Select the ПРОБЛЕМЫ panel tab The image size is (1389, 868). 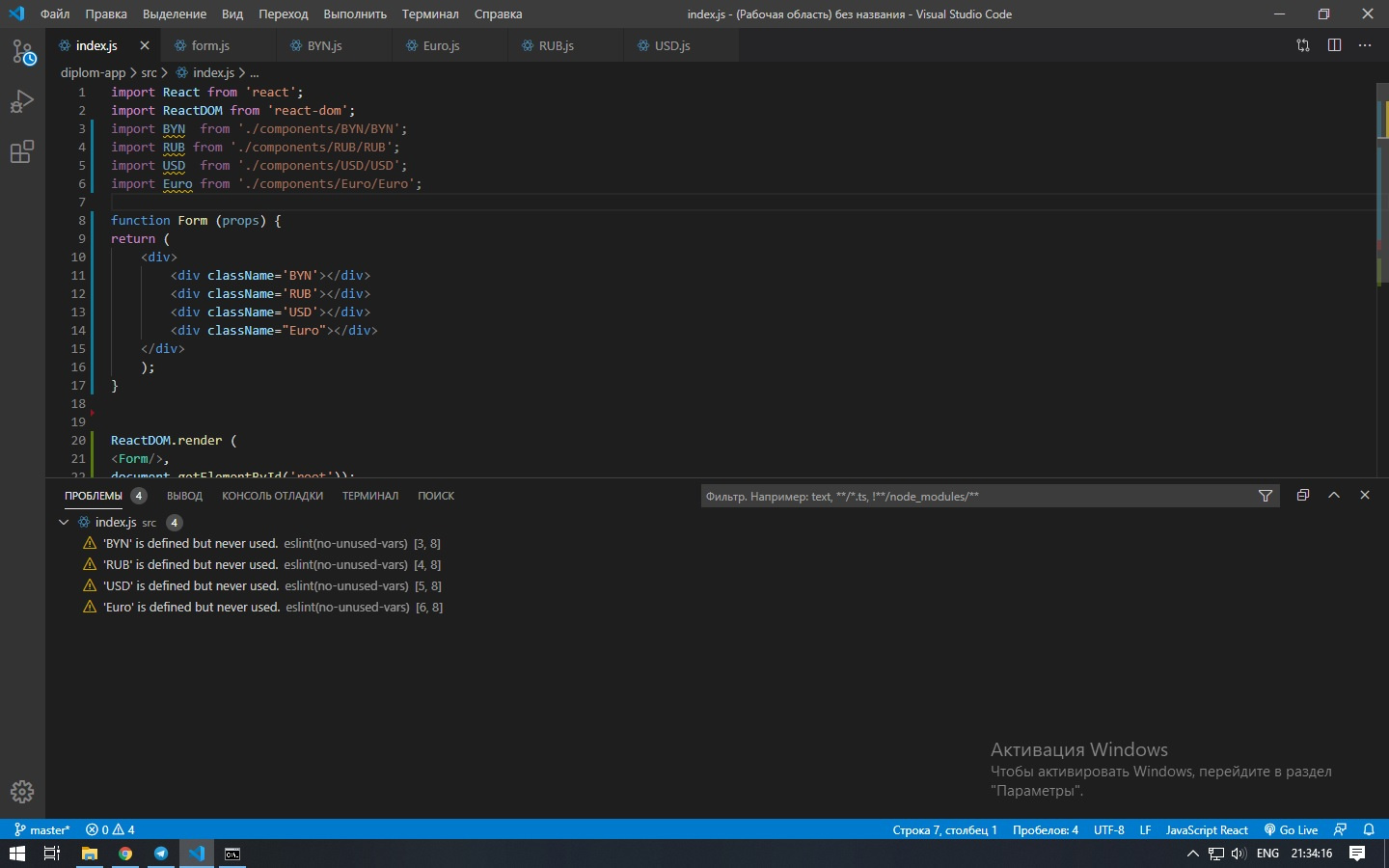pyautogui.click(x=94, y=496)
